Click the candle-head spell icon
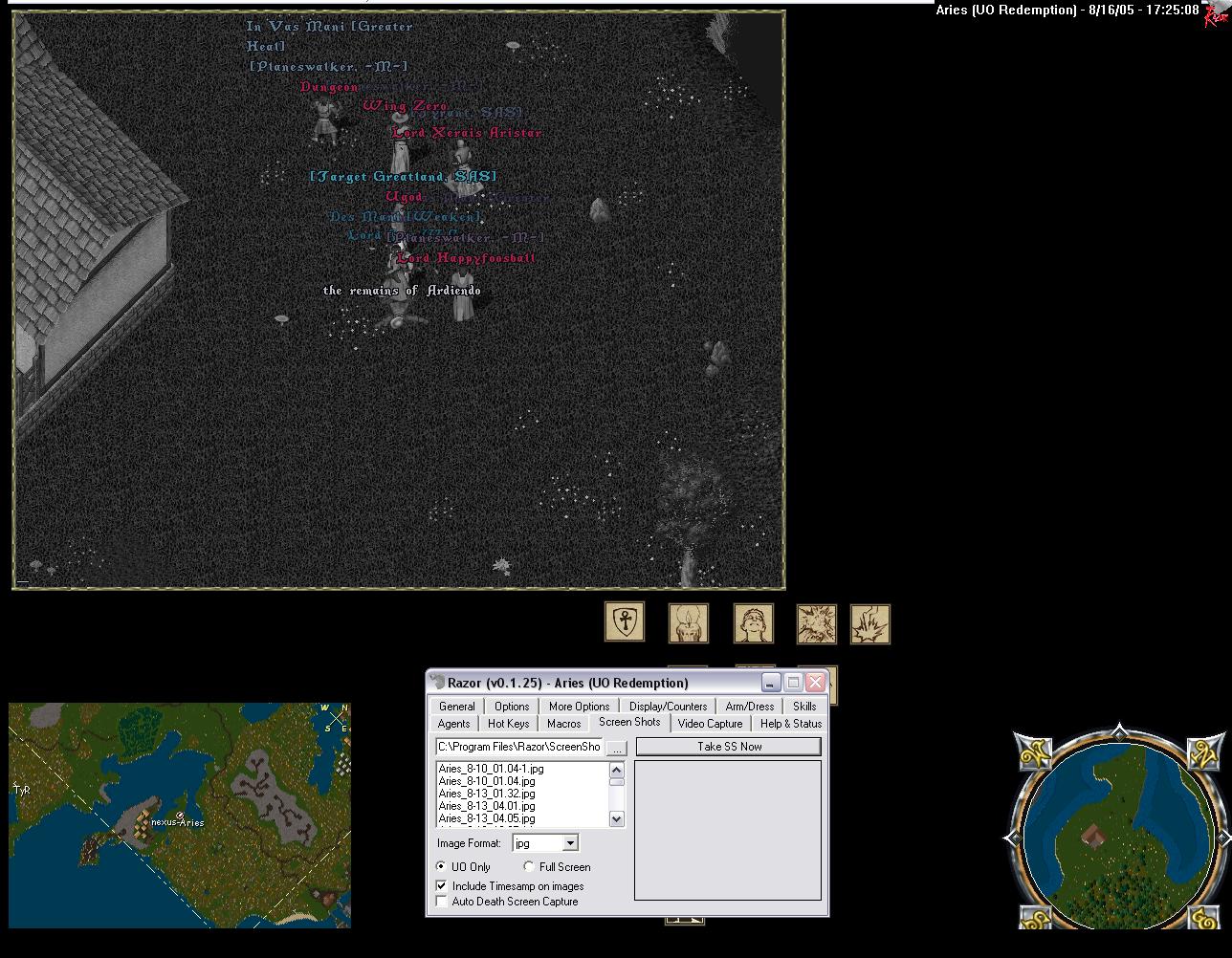The width and height of the screenshot is (1232, 958). click(x=688, y=623)
